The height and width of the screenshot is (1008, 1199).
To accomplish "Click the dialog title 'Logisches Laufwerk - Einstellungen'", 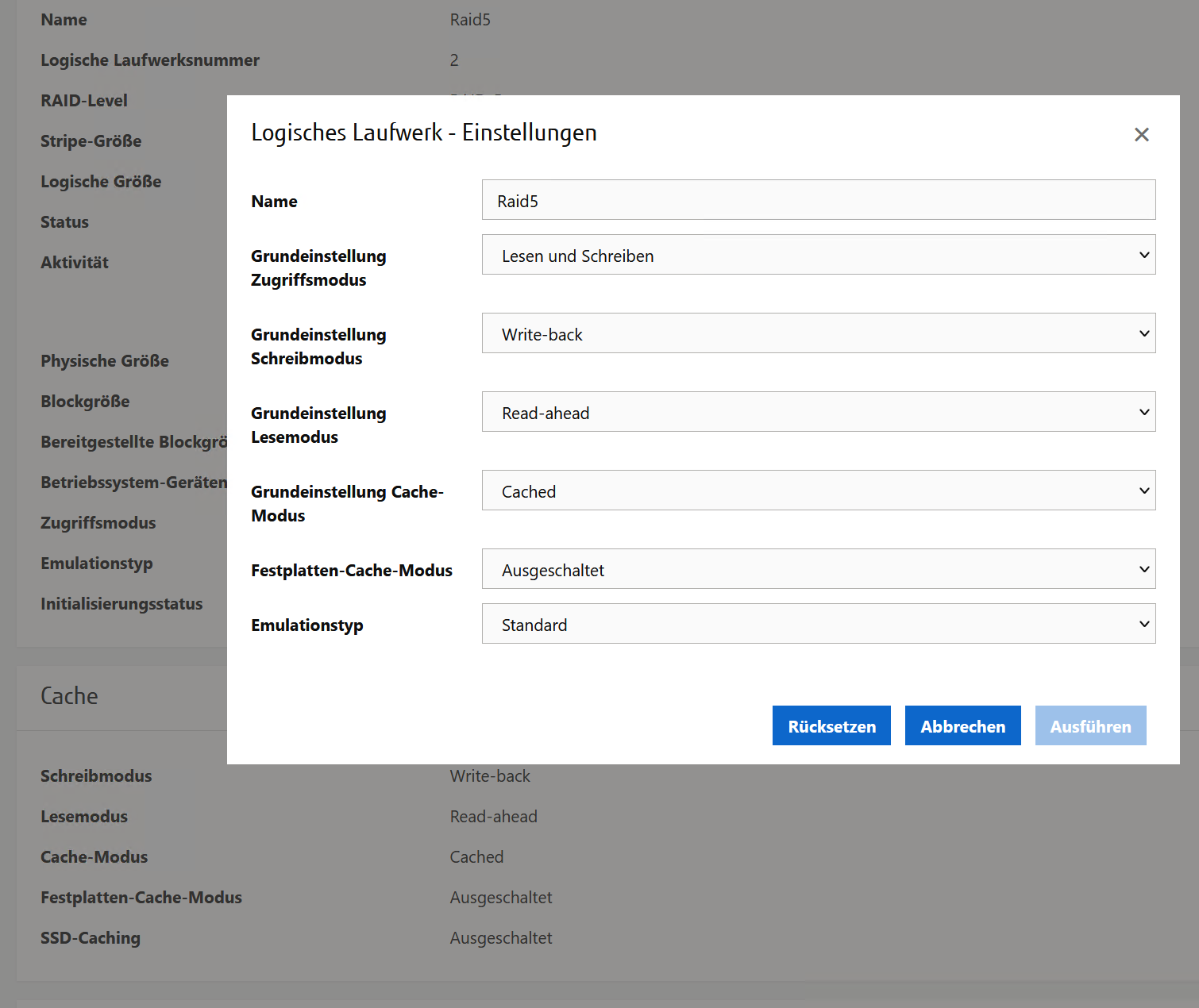I will click(424, 133).
